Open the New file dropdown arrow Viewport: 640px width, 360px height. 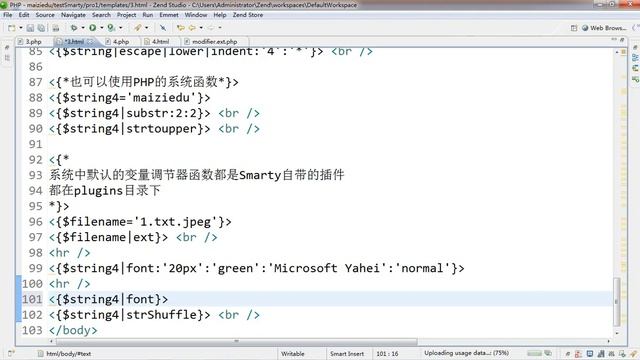click(20, 28)
